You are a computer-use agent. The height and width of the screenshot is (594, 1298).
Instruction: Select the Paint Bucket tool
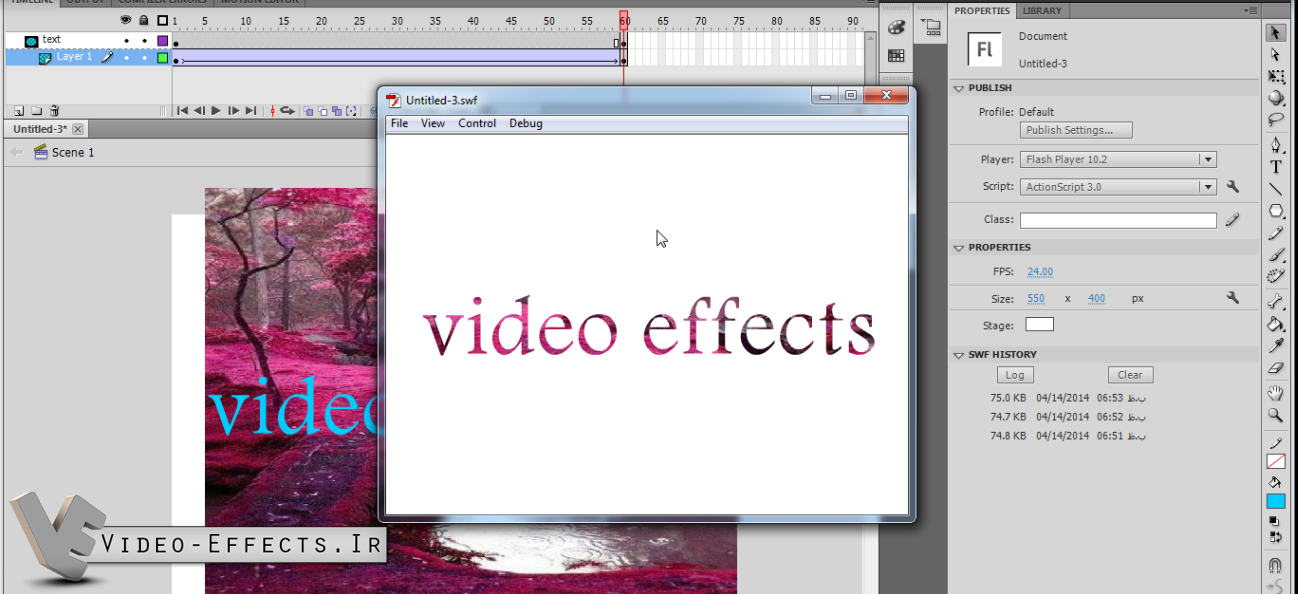click(1276, 324)
